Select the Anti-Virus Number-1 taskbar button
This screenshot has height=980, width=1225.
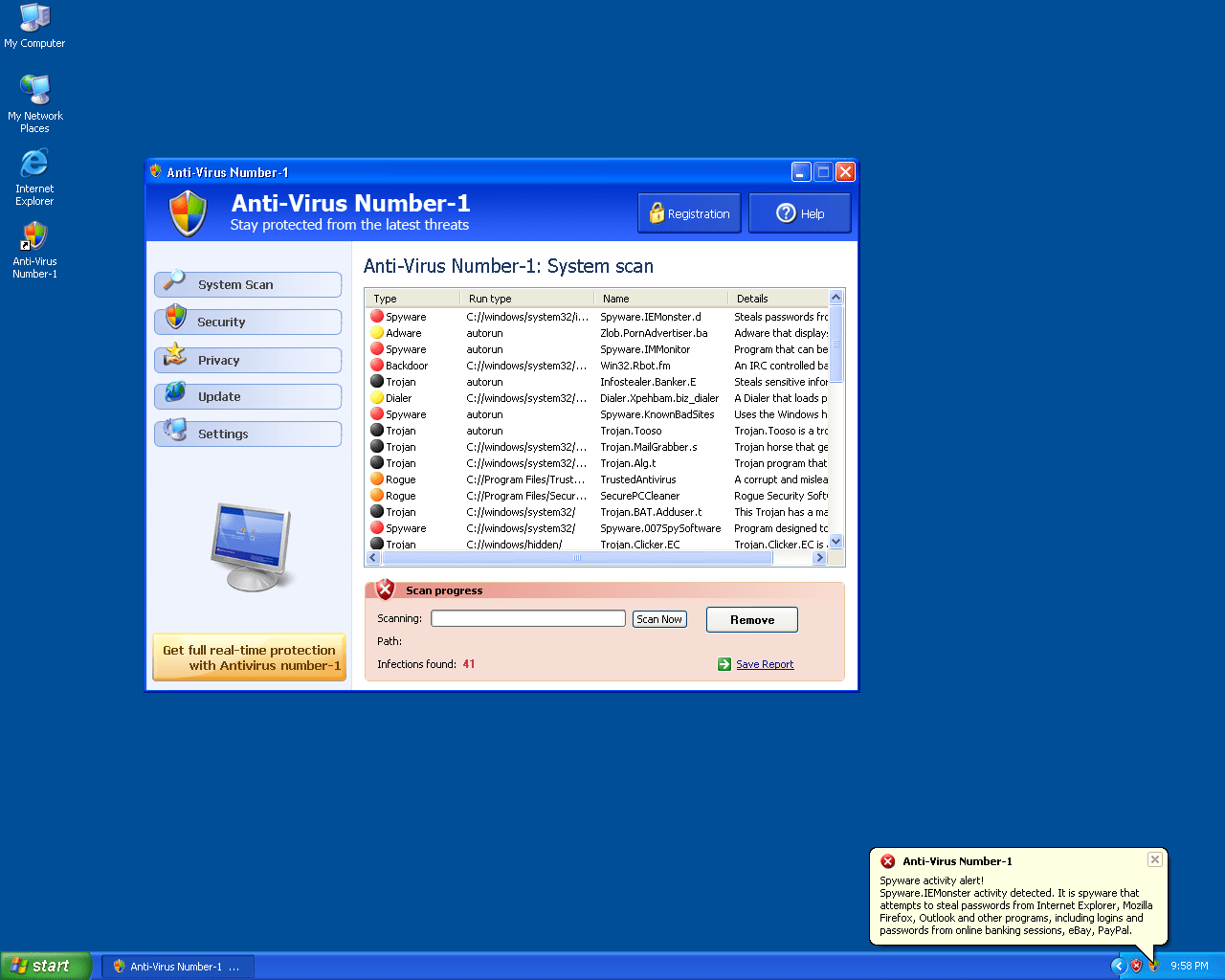pyautogui.click(x=177, y=966)
